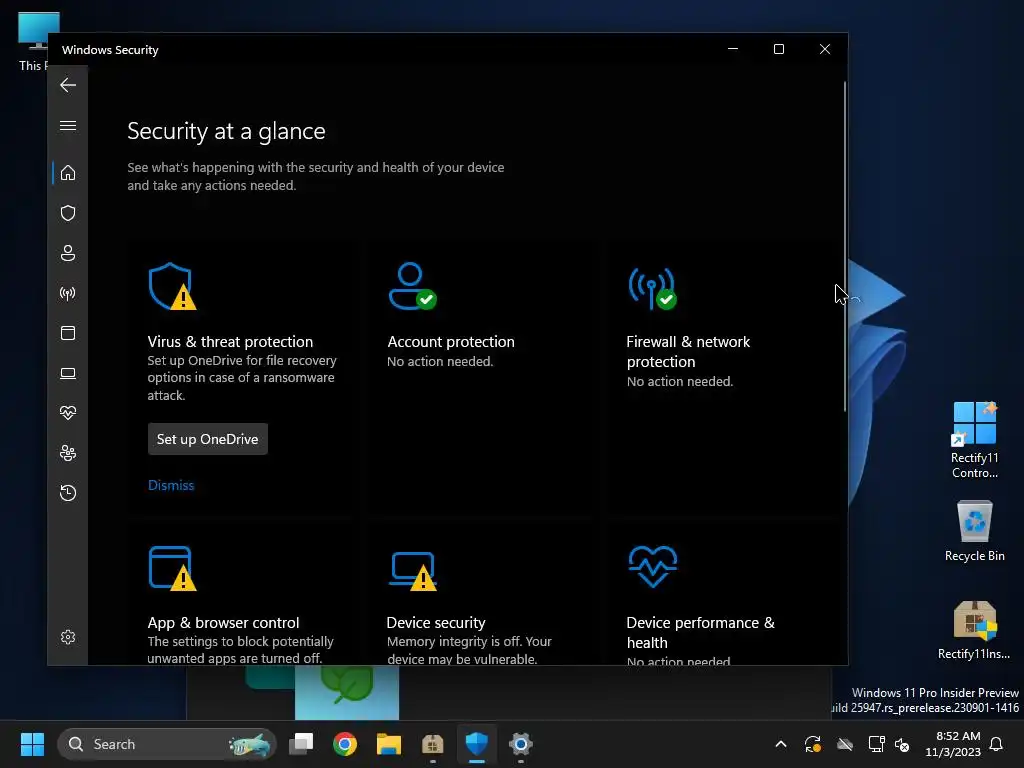Open Device performance & health heading
This screenshot has height=768, width=1024.
700,632
